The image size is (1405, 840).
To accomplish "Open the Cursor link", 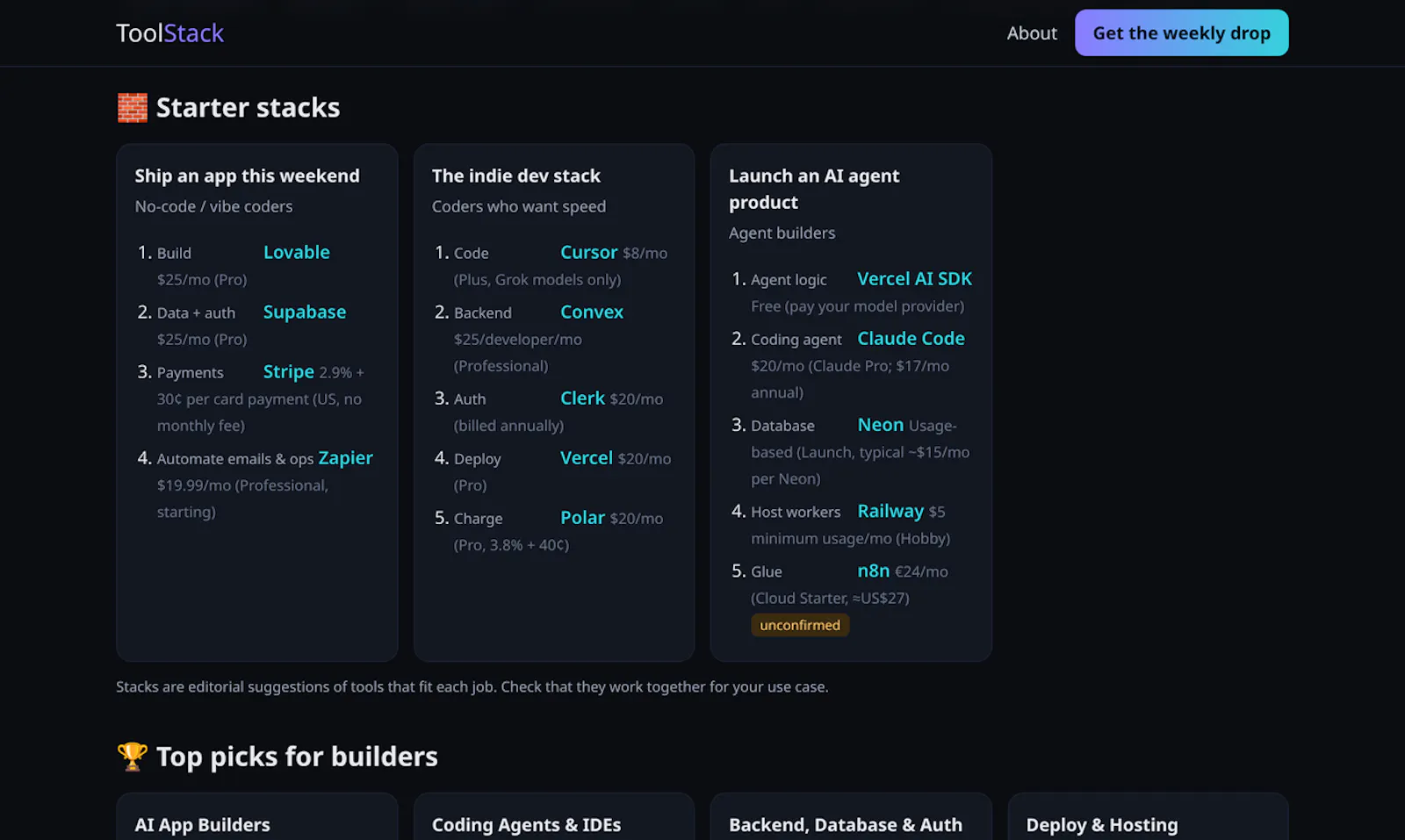I will [x=589, y=252].
